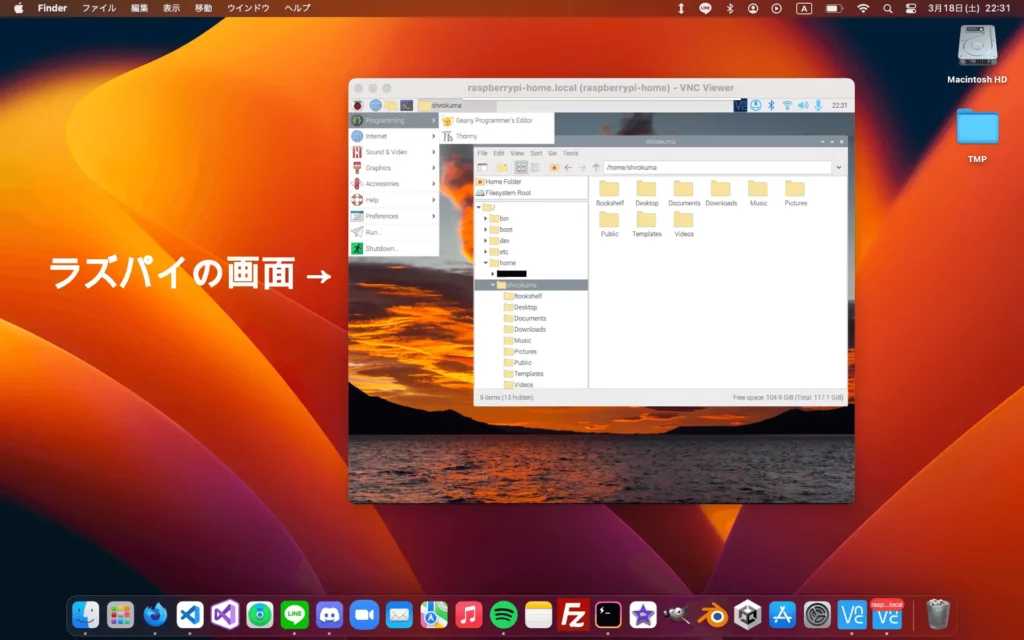Screen dimensions: 1024x640
Task: Go up to parent folder arrow
Action: pos(596,168)
